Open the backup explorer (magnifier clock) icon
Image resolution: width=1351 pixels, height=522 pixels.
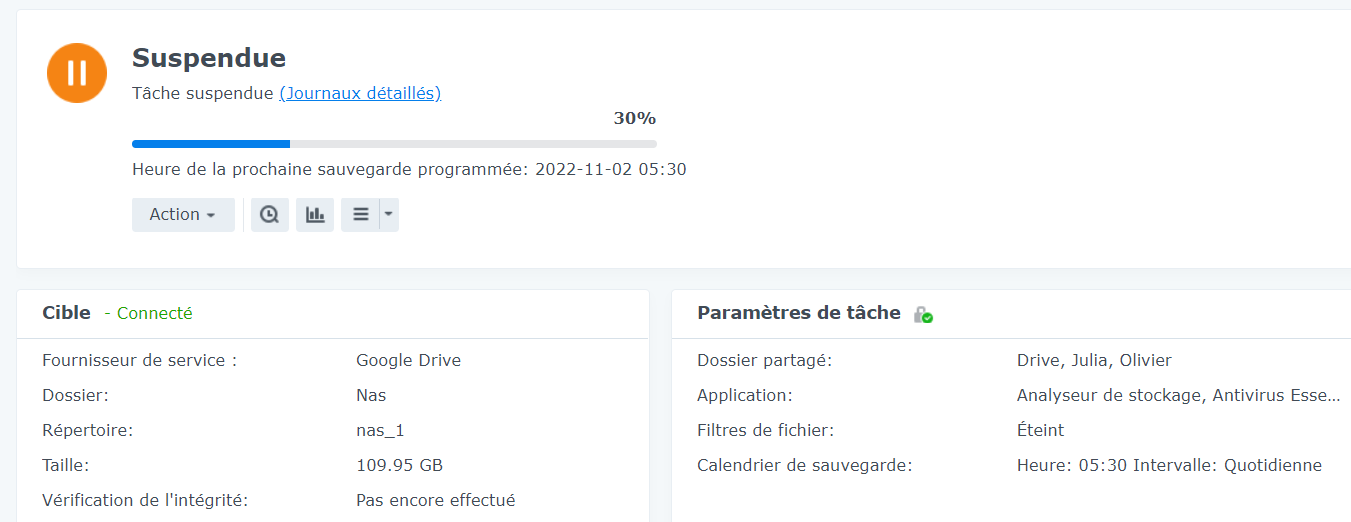tap(270, 215)
